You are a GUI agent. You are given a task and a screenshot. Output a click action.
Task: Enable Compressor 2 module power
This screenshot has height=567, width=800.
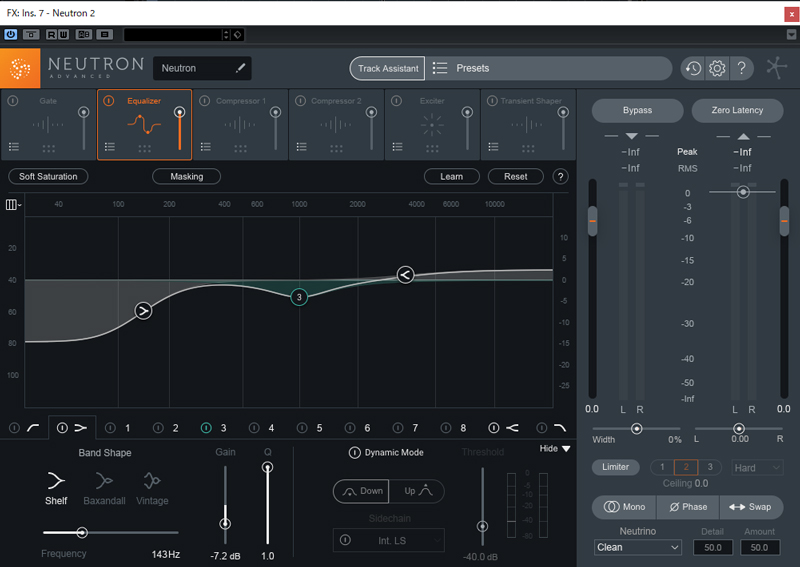coord(301,101)
